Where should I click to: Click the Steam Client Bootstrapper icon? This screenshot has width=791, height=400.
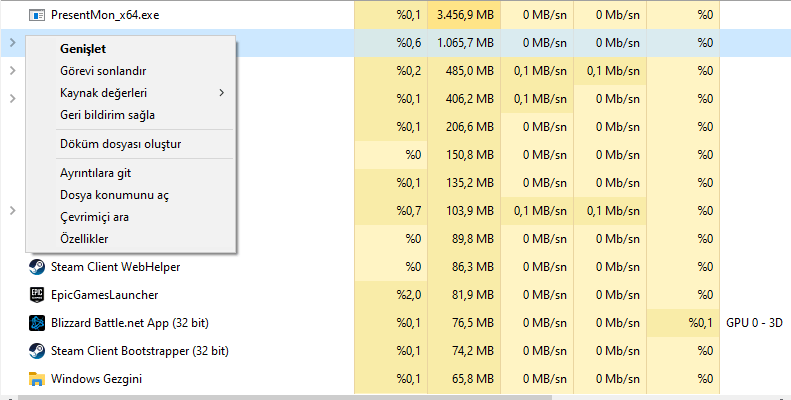point(37,351)
